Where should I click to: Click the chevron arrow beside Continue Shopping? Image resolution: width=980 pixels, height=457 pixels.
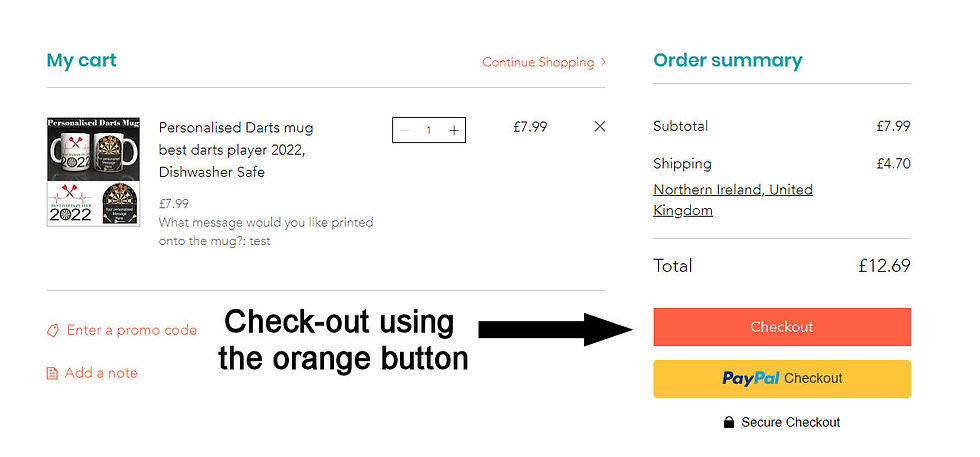[603, 62]
